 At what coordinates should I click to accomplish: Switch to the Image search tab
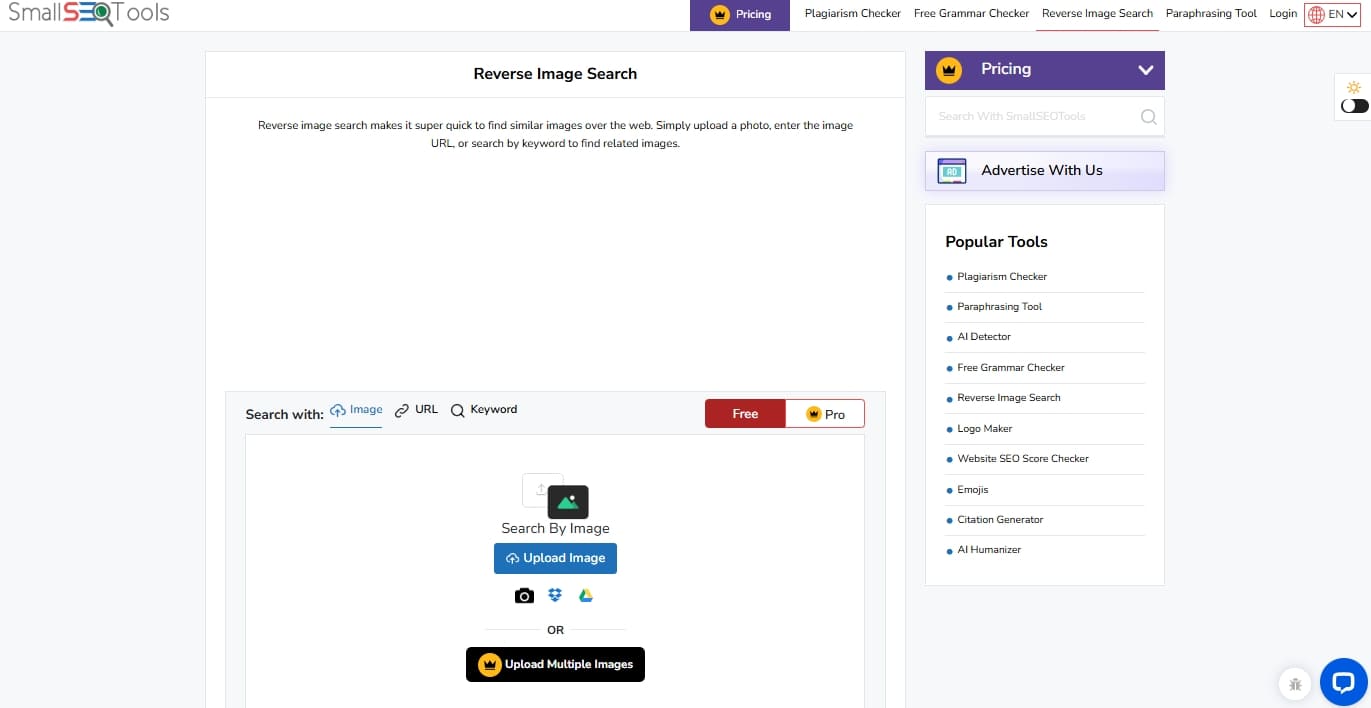pos(356,410)
